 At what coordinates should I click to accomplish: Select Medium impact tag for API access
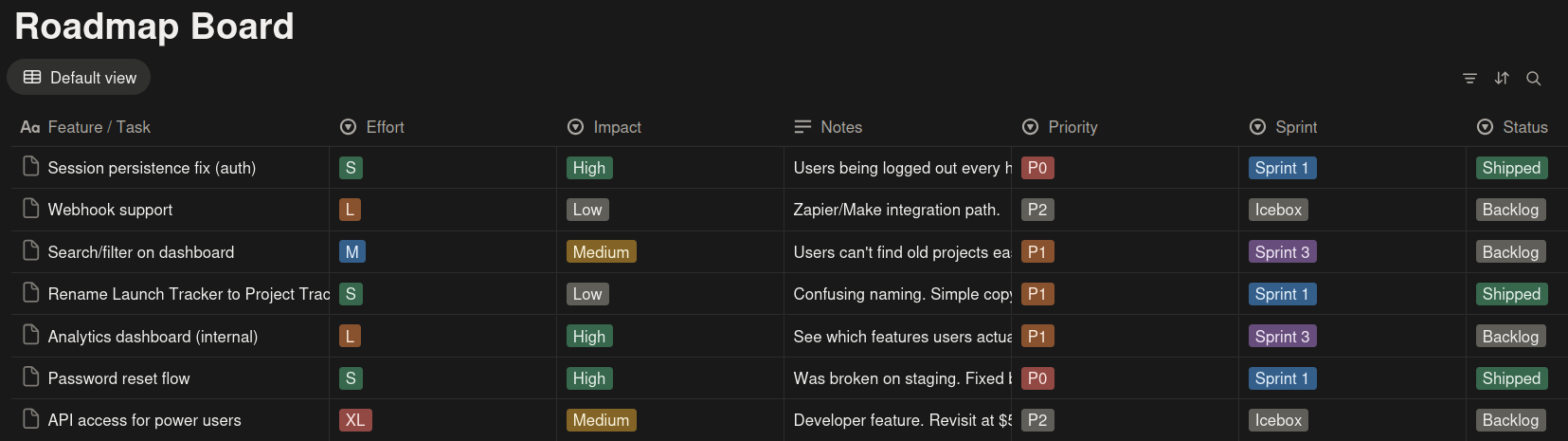[x=602, y=420]
